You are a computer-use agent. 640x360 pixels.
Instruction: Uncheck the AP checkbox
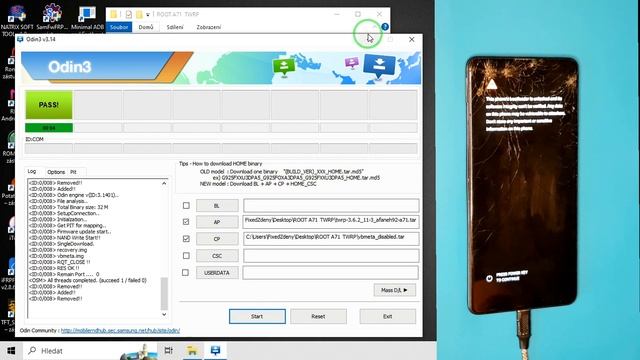[x=186, y=222]
